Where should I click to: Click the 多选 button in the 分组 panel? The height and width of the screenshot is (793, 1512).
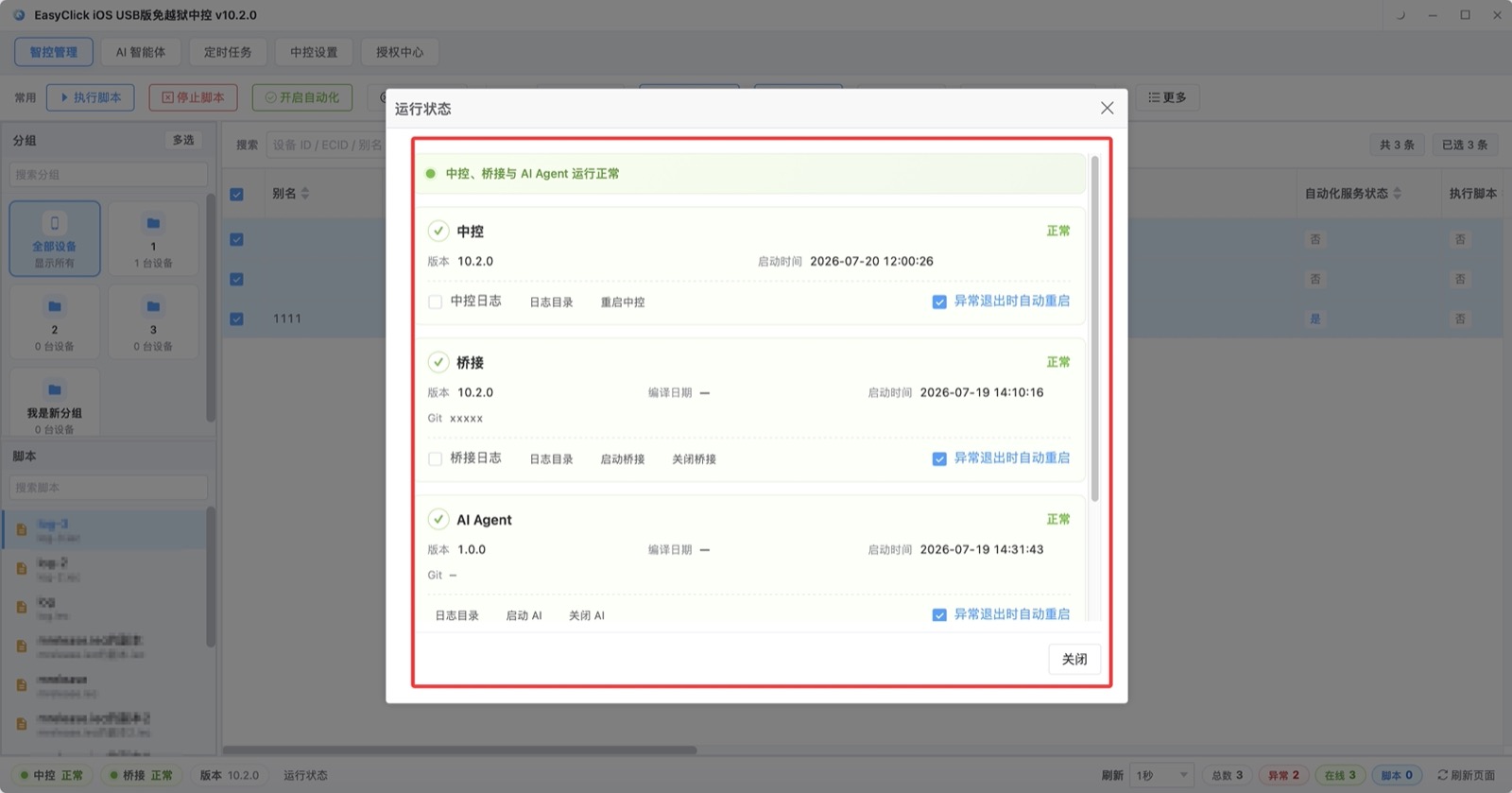click(x=183, y=140)
